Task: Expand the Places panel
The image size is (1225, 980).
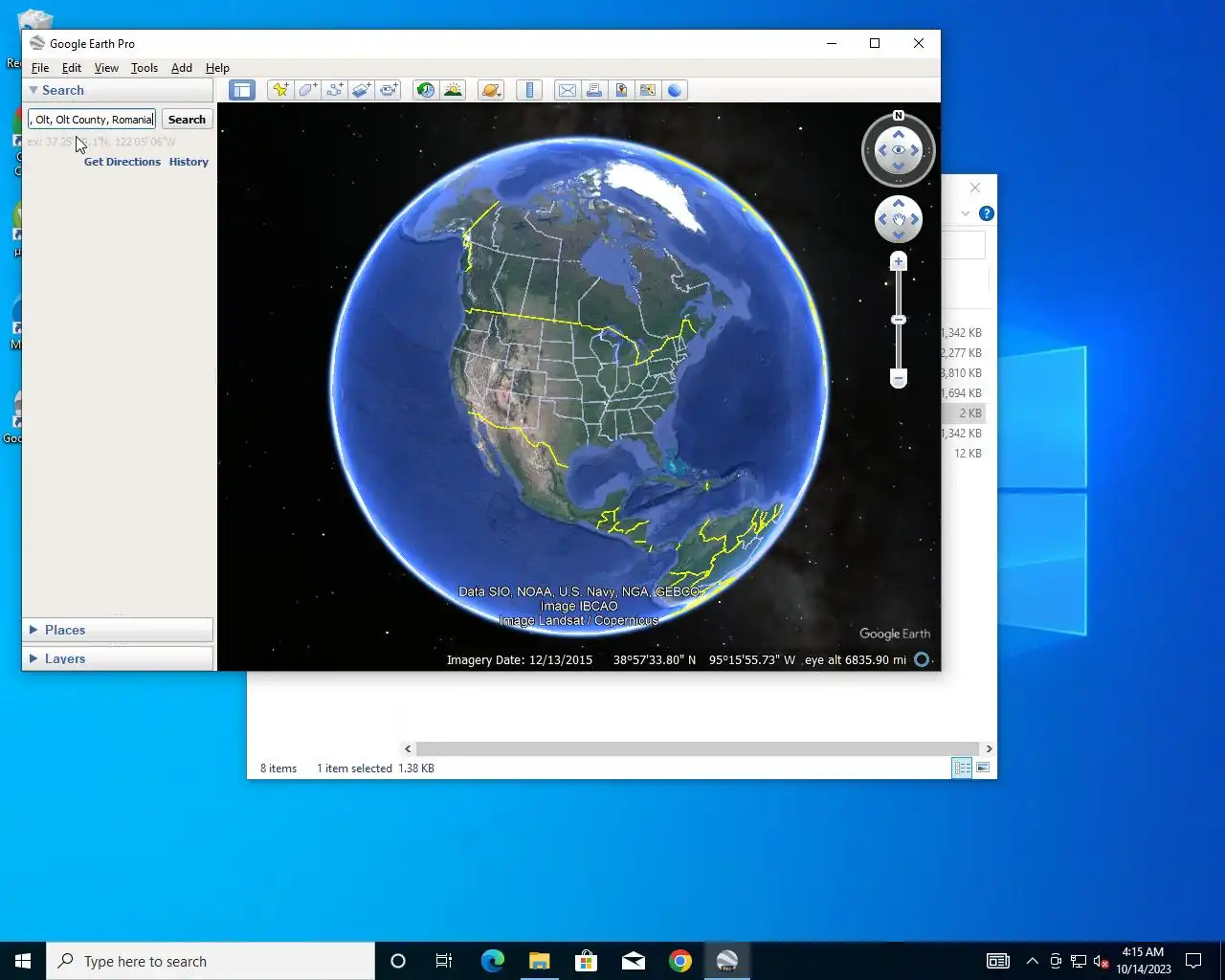Action: click(x=33, y=630)
